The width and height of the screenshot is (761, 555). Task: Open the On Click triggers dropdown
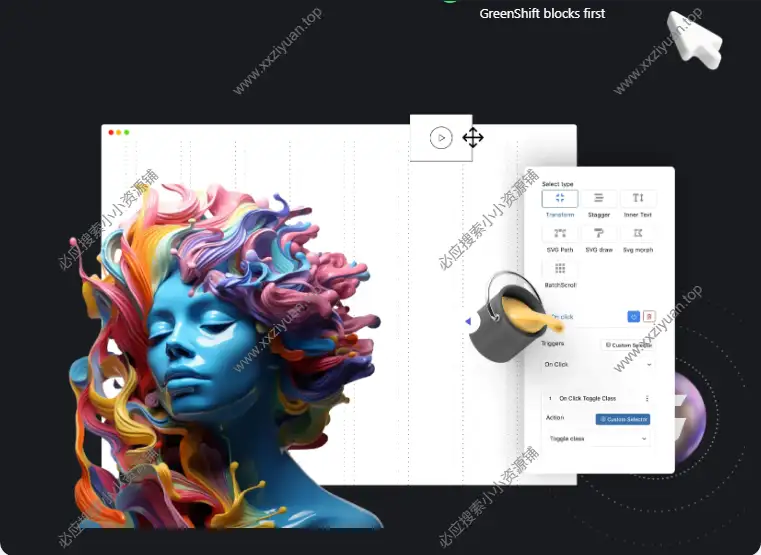(x=598, y=365)
